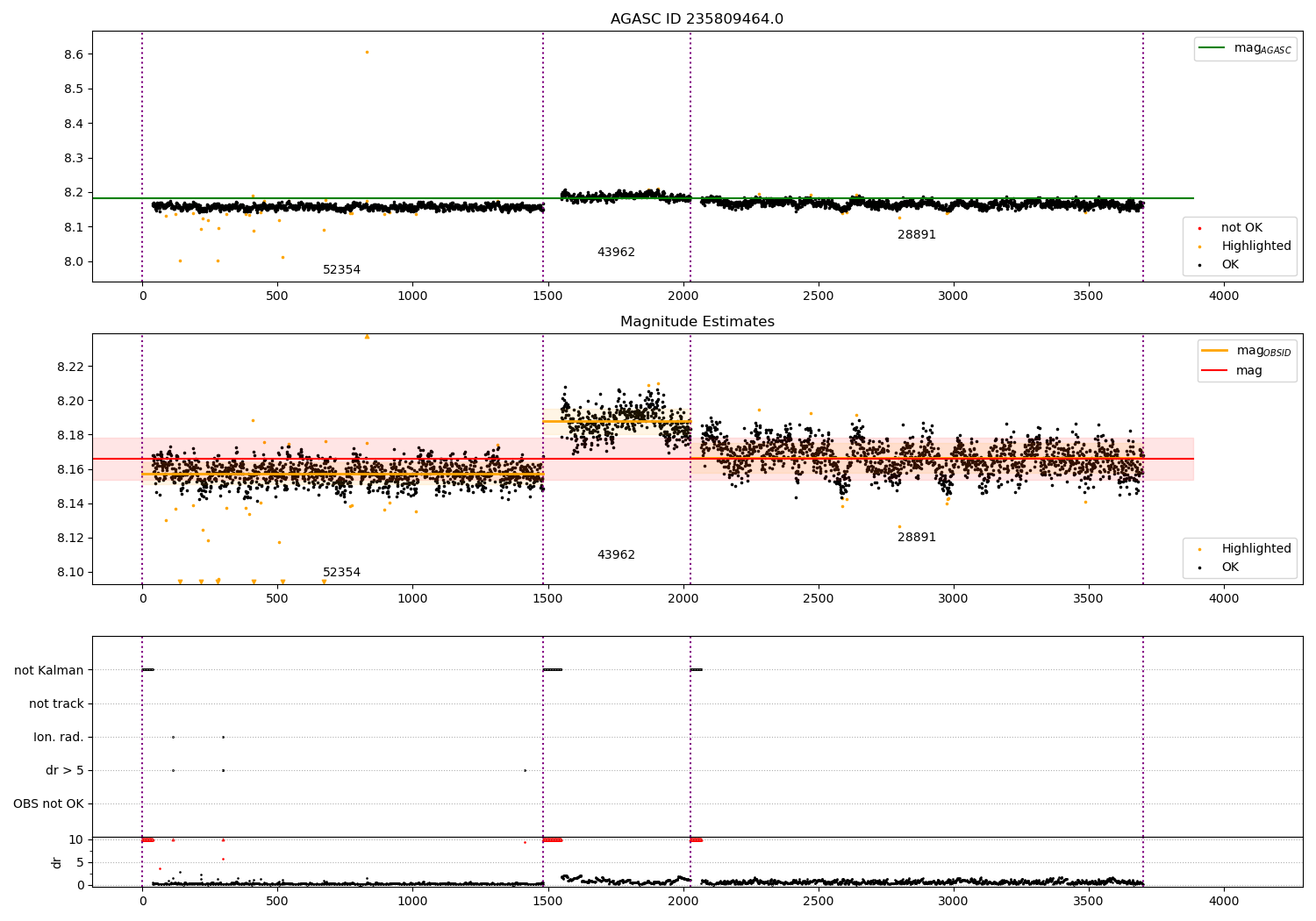Click the green line sample in mag AGASC legend

click(1212, 48)
